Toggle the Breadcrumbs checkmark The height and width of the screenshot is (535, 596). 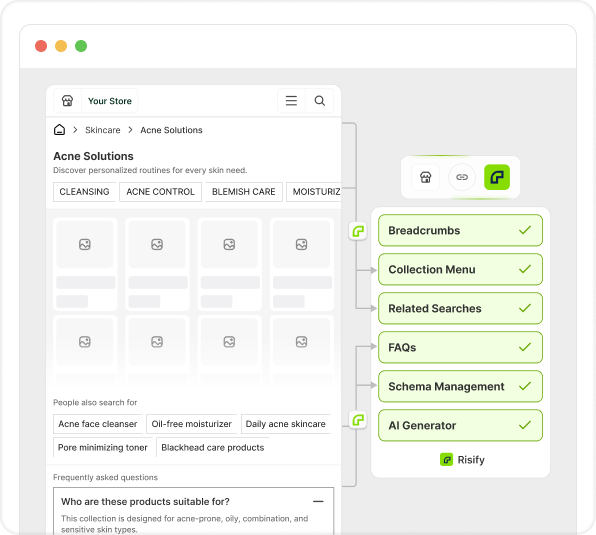(525, 230)
